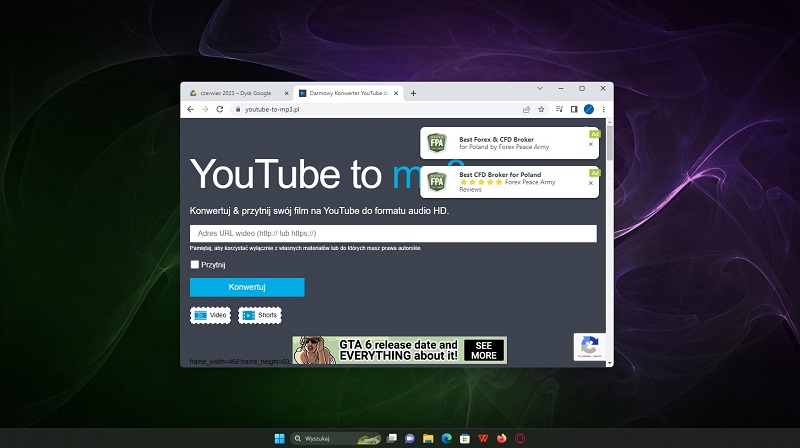This screenshot has height=448, width=800.
Task: Launch Microsoft Edge from the taskbar
Action: 446,438
